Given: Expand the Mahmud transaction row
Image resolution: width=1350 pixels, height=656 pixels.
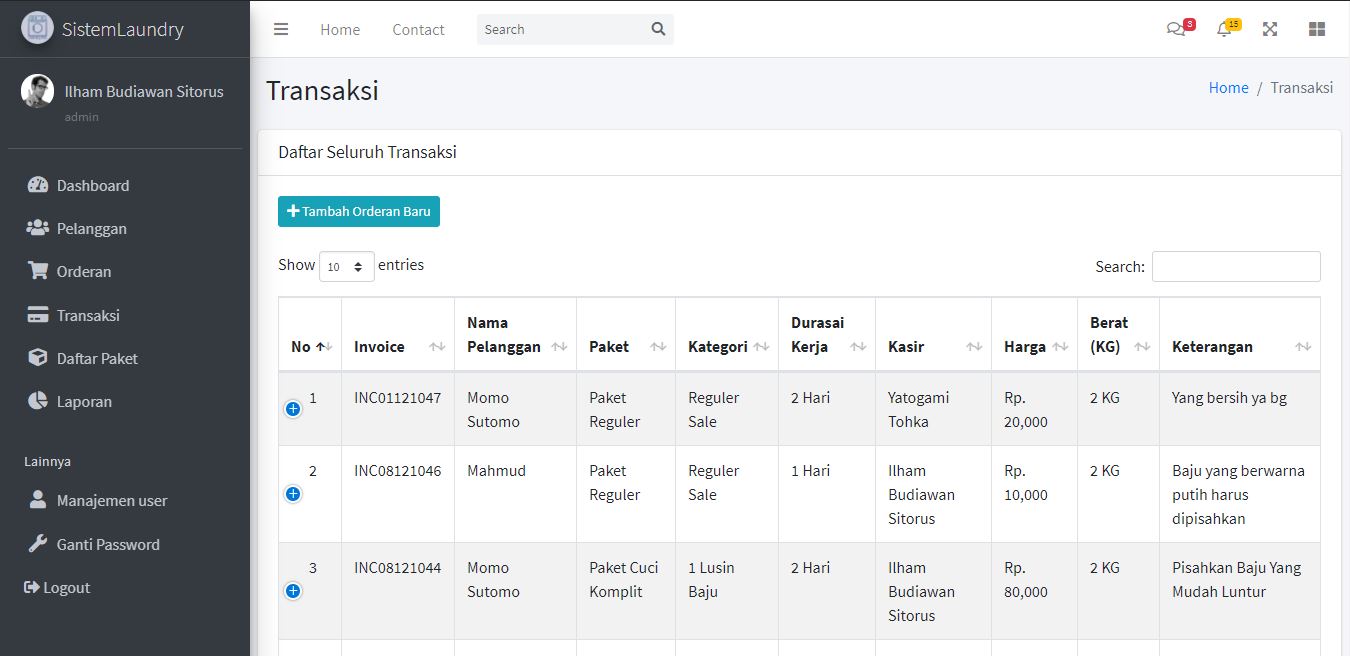Looking at the screenshot, I should (x=293, y=493).
